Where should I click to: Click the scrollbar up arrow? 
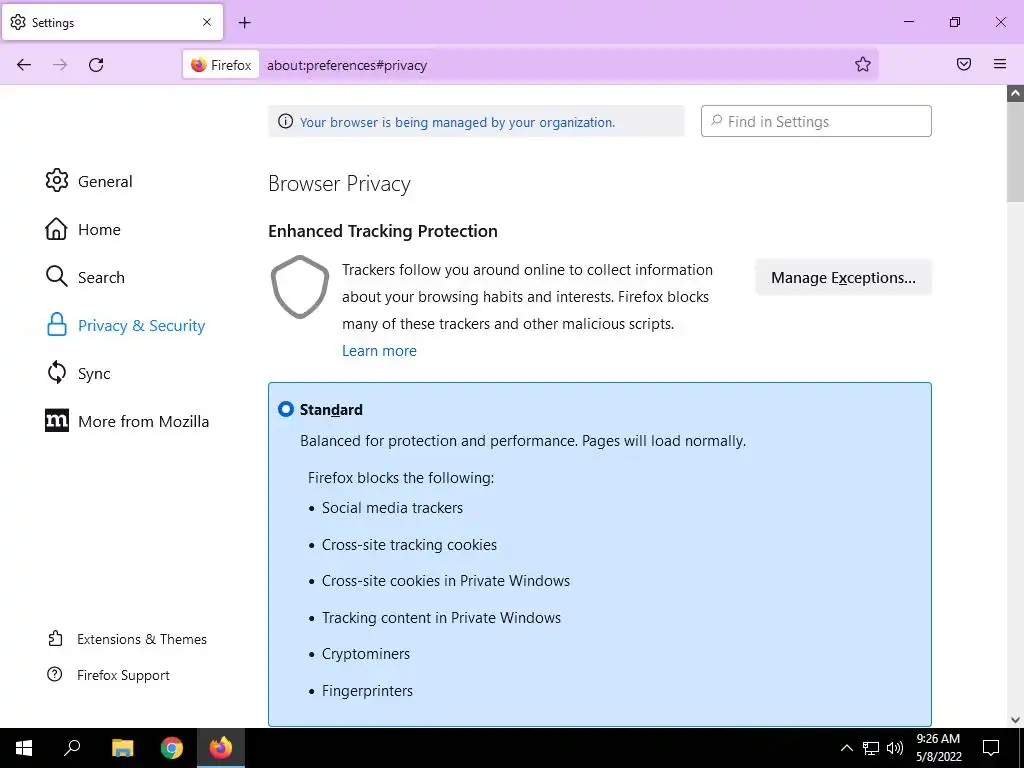[1015, 93]
